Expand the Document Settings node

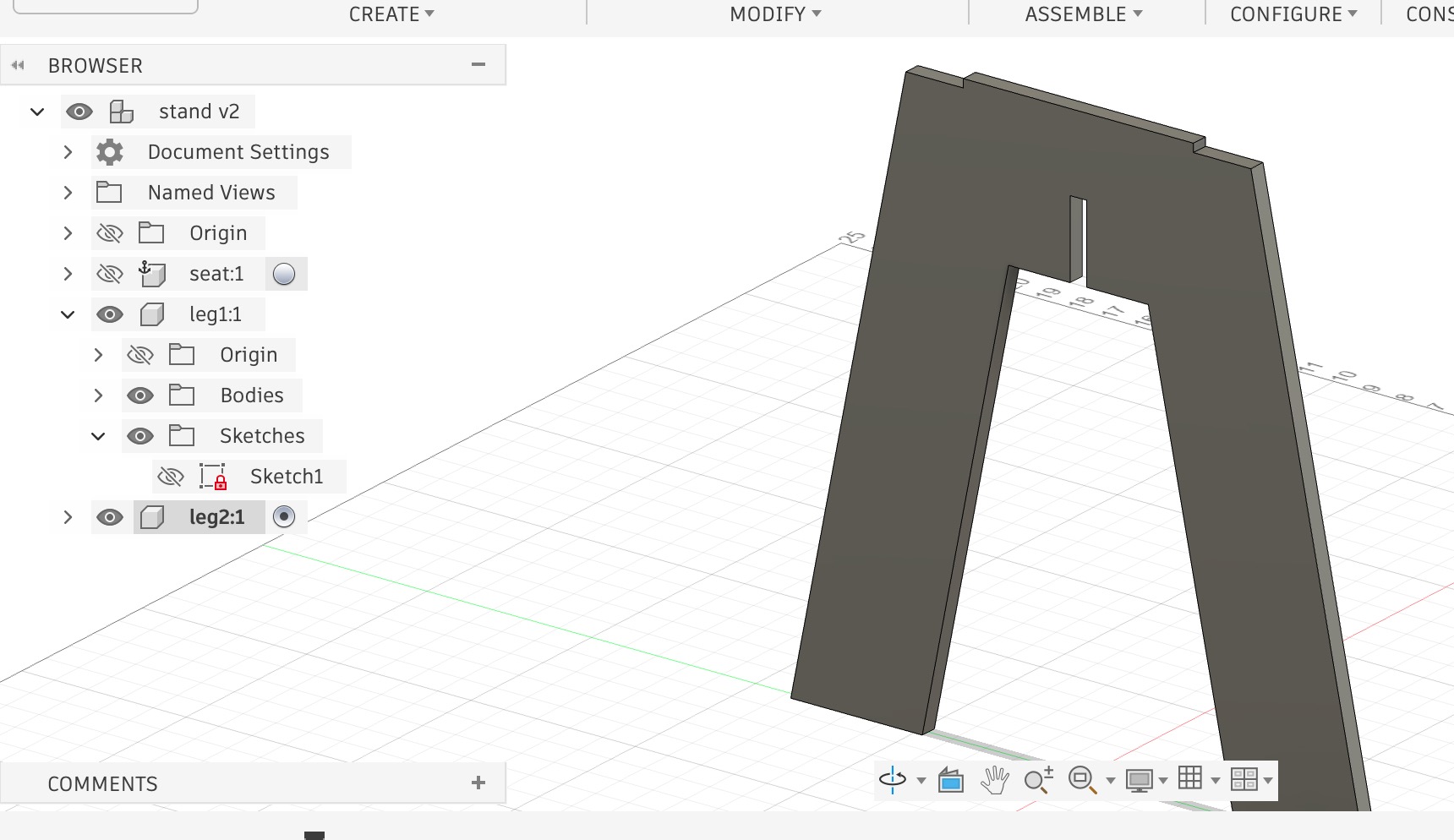coord(68,152)
